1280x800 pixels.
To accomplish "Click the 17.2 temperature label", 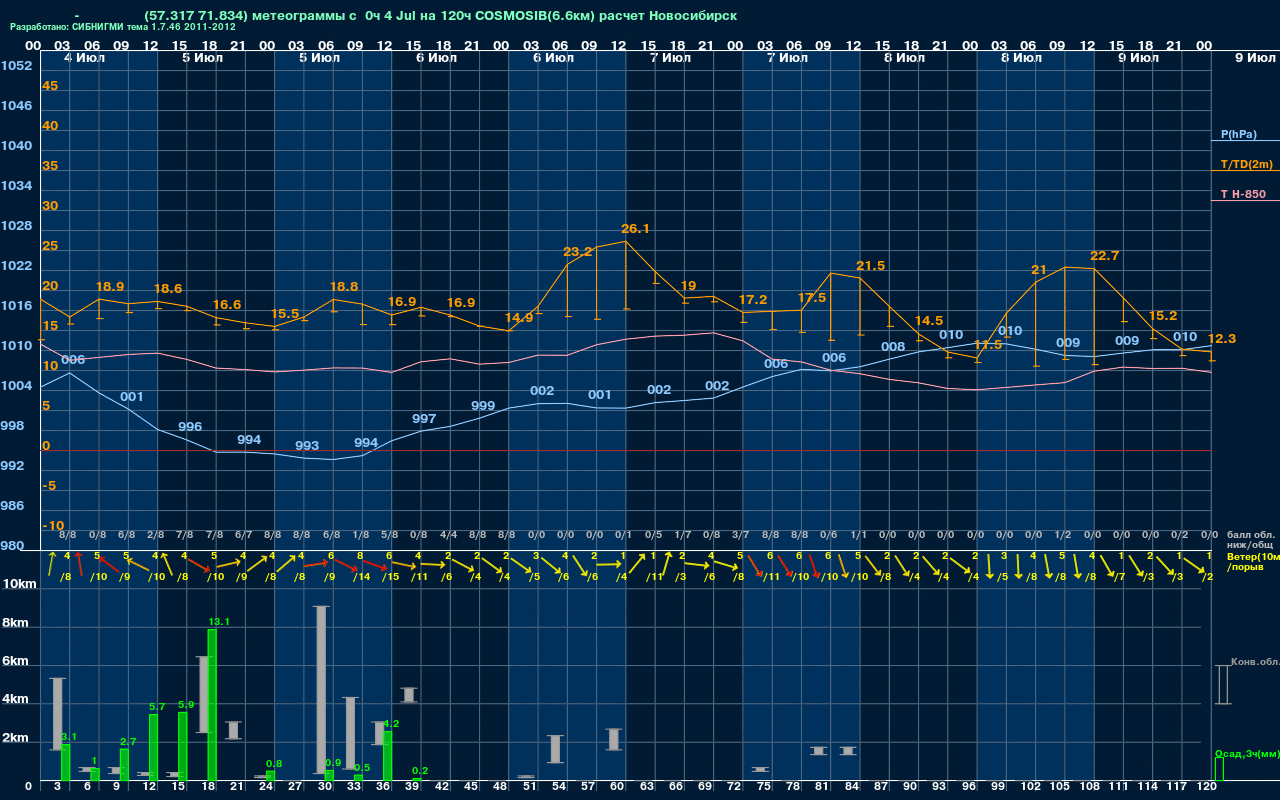I will (x=753, y=300).
